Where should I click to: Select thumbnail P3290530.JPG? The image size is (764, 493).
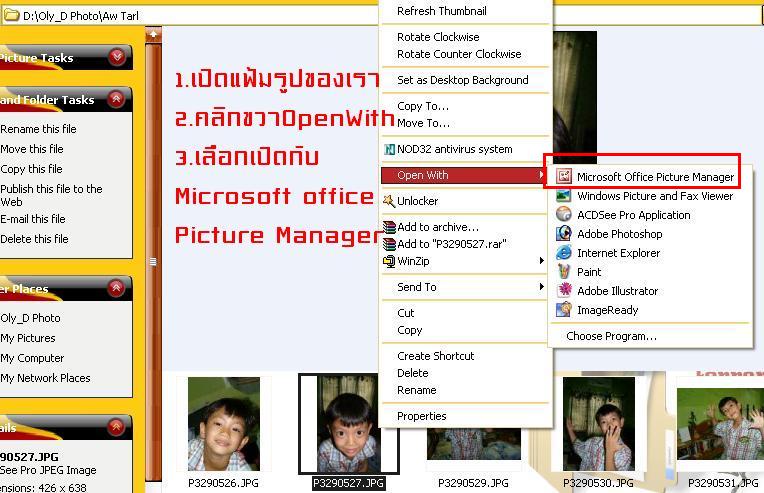(x=599, y=424)
